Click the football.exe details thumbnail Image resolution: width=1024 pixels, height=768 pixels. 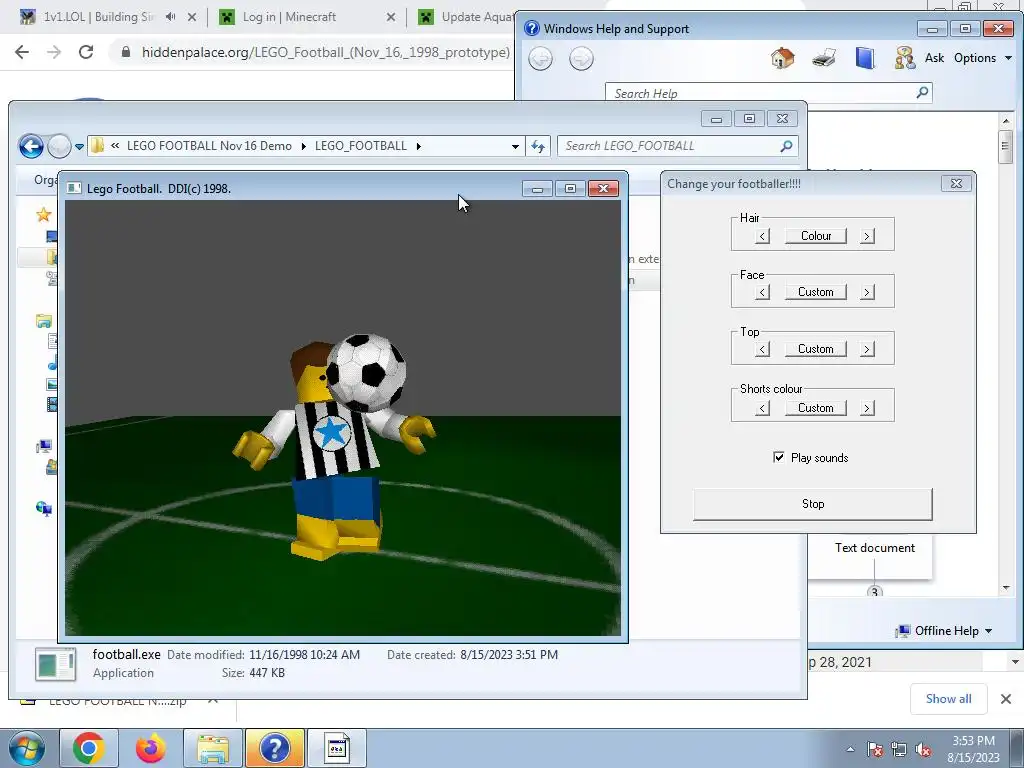tap(56, 664)
